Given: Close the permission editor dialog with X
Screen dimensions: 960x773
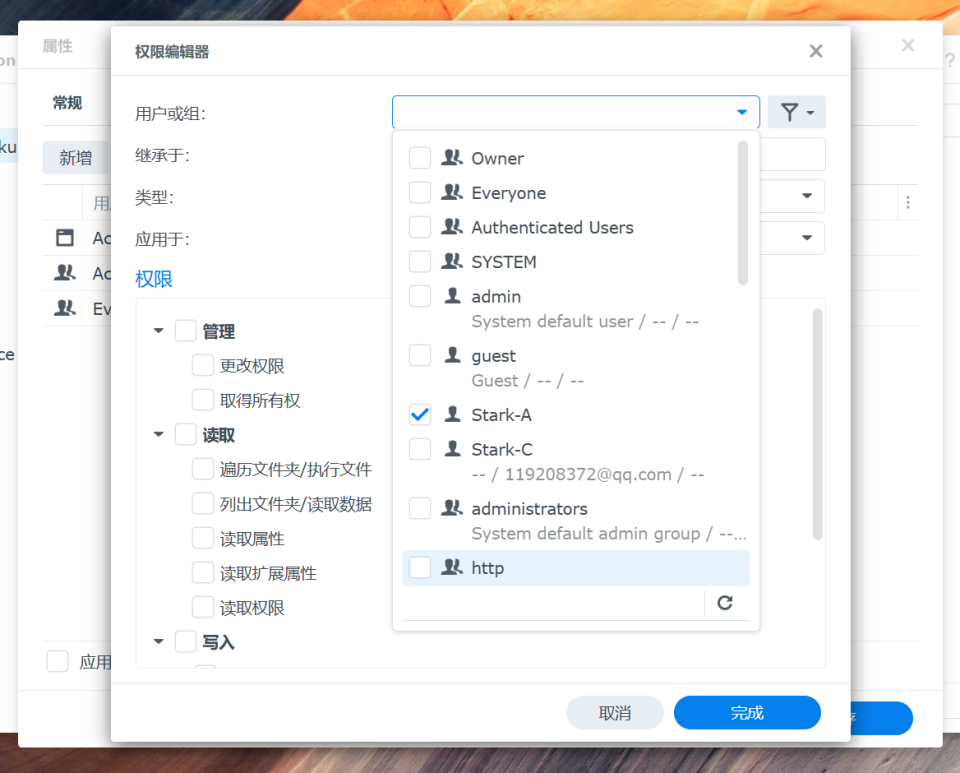Looking at the screenshot, I should [x=816, y=51].
